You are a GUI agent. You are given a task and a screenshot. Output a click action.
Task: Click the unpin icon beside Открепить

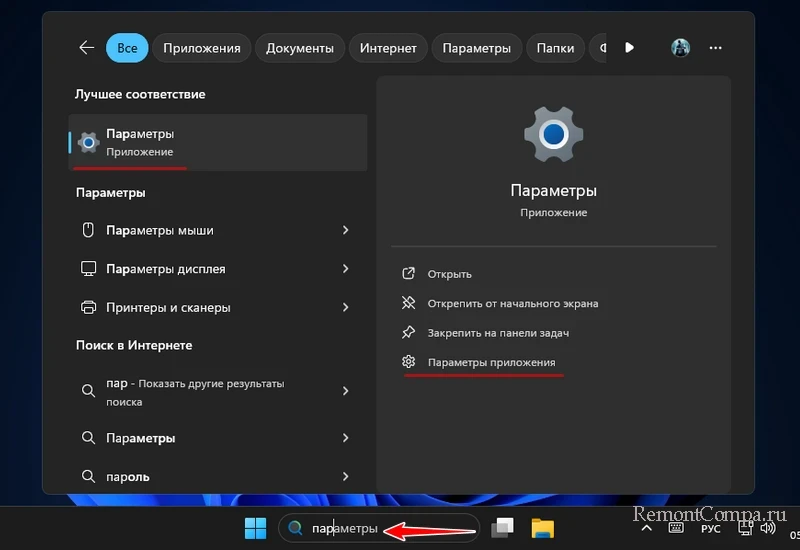click(408, 303)
